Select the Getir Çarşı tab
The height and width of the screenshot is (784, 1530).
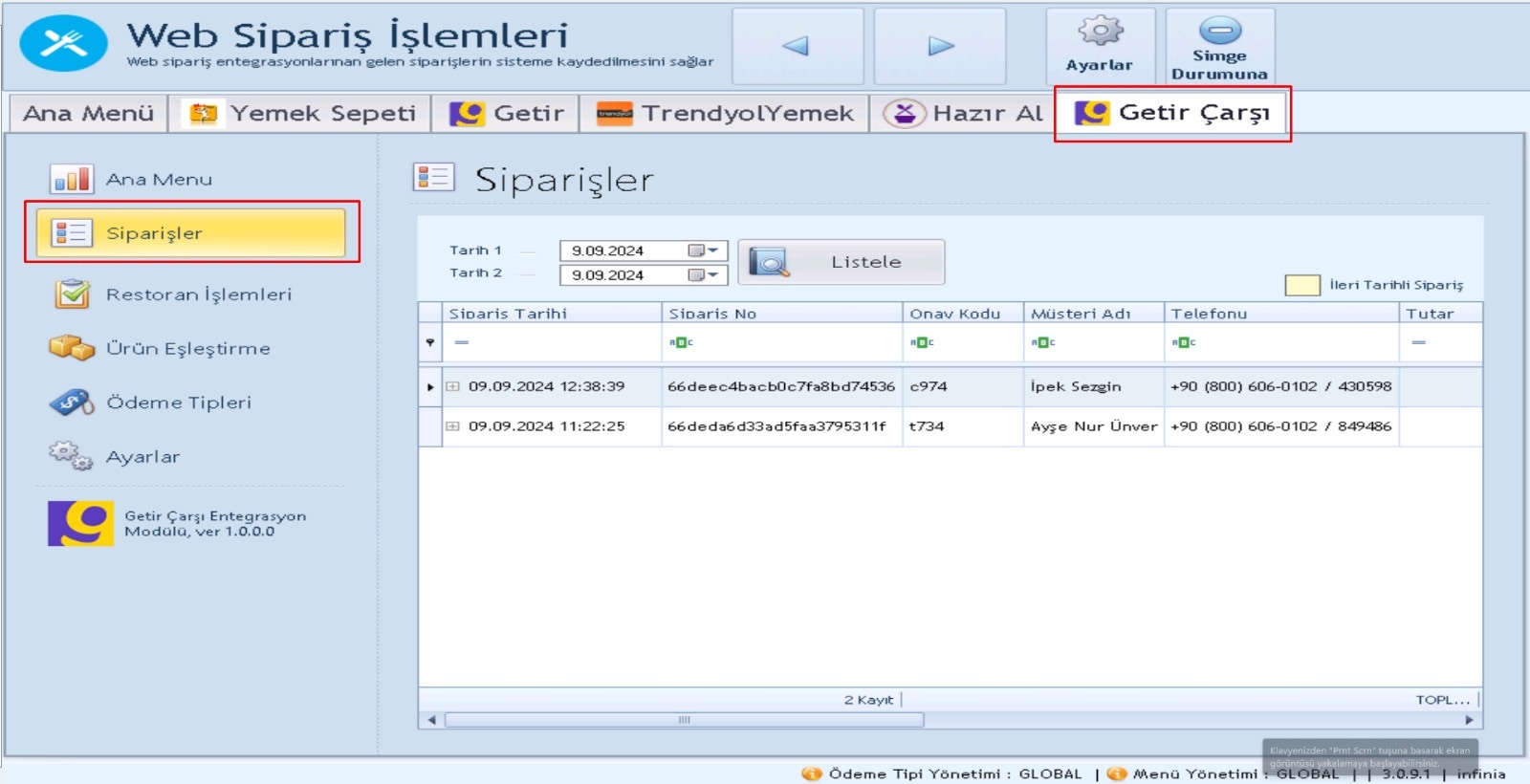tap(1173, 113)
